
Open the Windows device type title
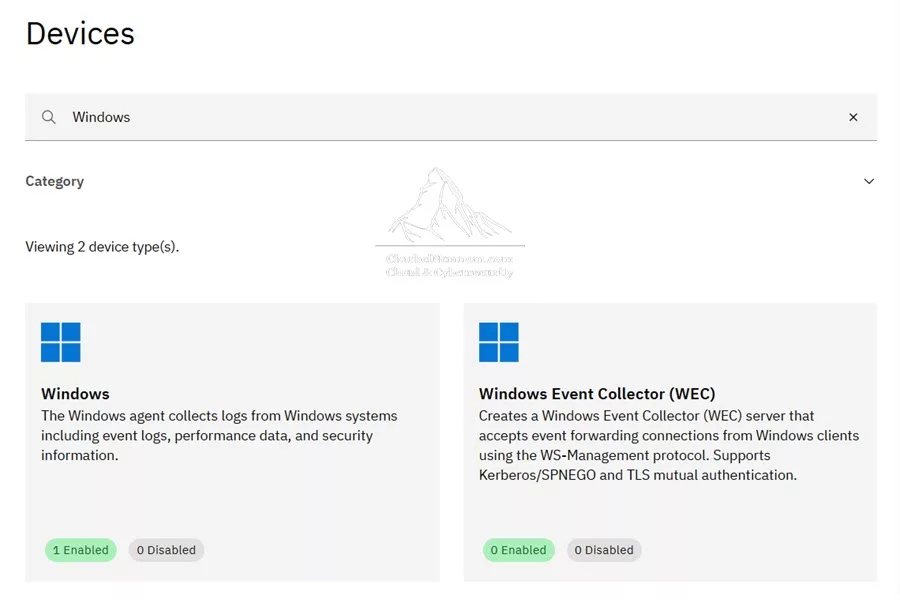tap(75, 394)
